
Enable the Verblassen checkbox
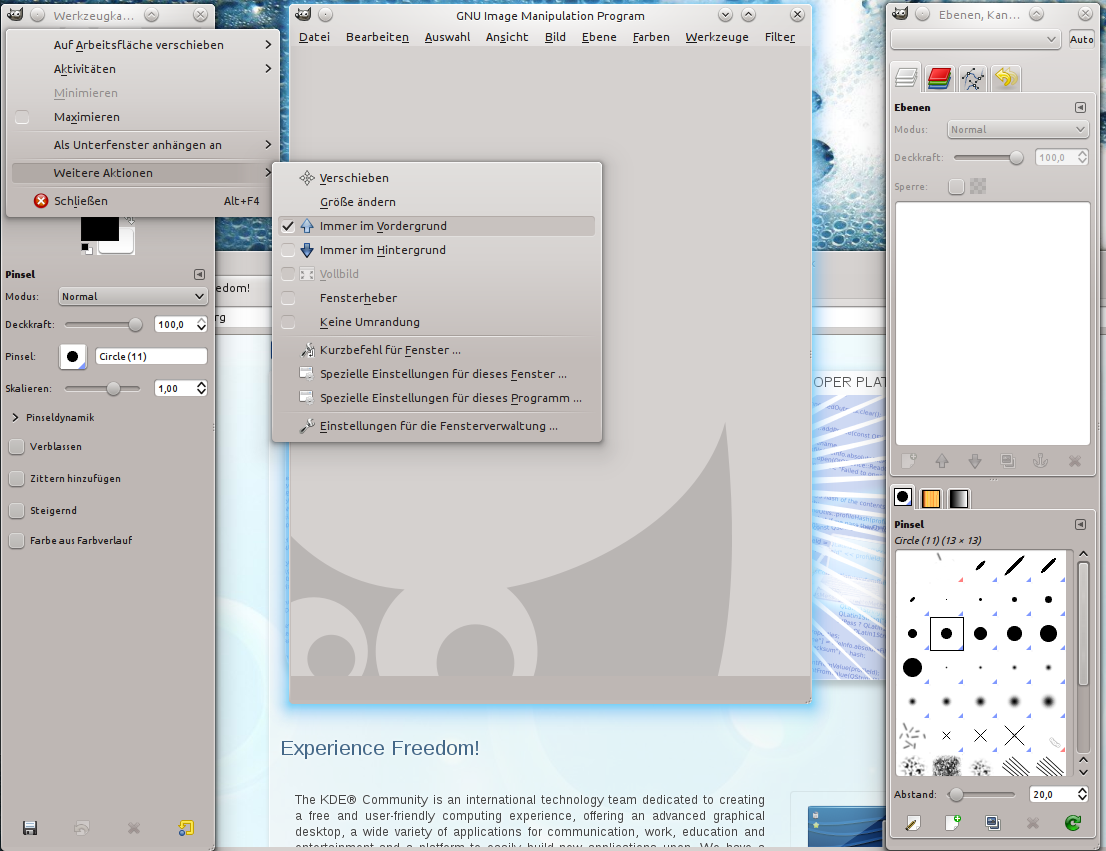(16, 447)
